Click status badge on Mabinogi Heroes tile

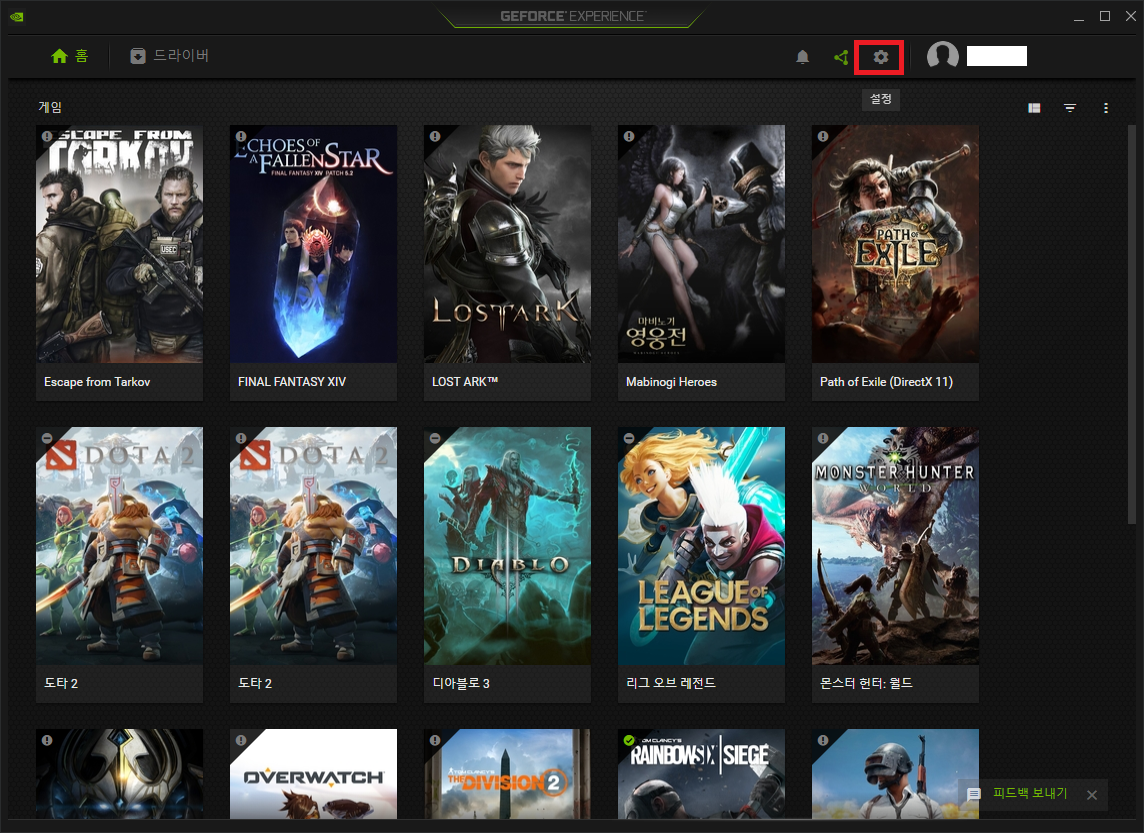coord(629,136)
